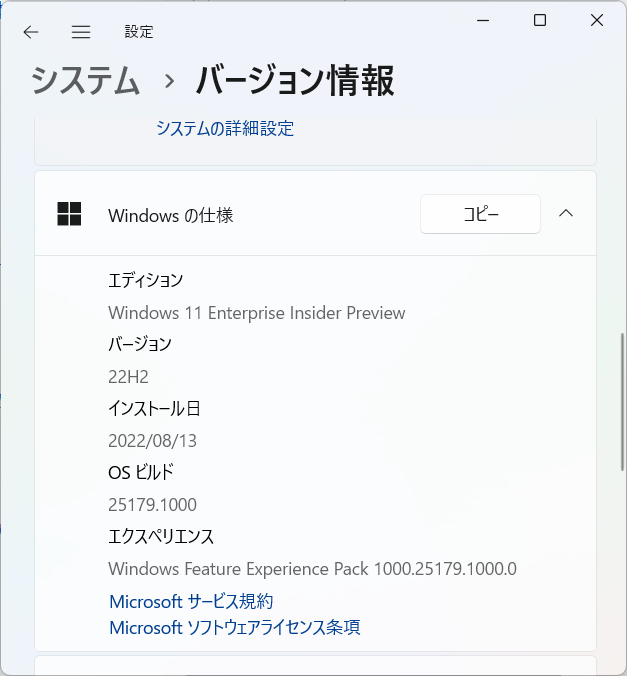
Task: Select the Windows 11 Enterprise Insider Preview text
Action: [x=257, y=313]
